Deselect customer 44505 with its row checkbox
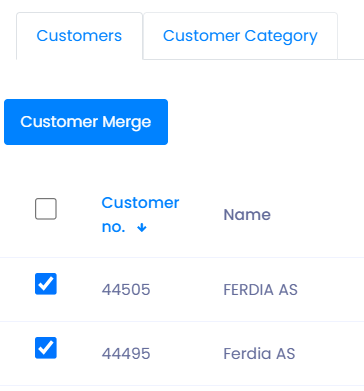The width and height of the screenshot is (364, 391). pos(46,284)
